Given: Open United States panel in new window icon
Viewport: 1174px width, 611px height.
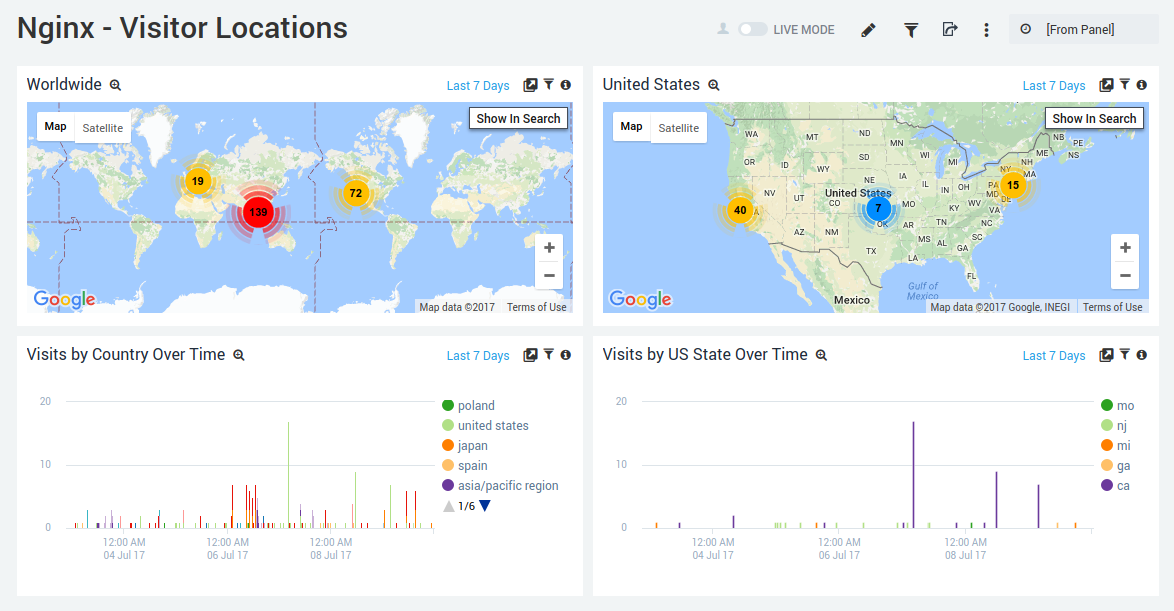Looking at the screenshot, I should 1106,85.
